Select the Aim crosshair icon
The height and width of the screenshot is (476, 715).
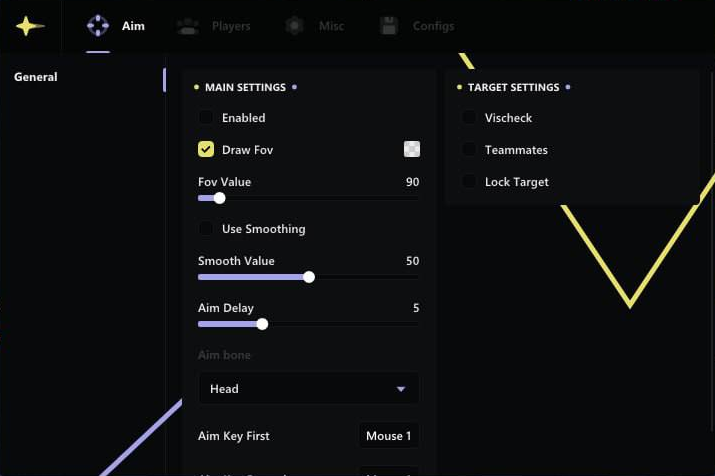click(98, 26)
